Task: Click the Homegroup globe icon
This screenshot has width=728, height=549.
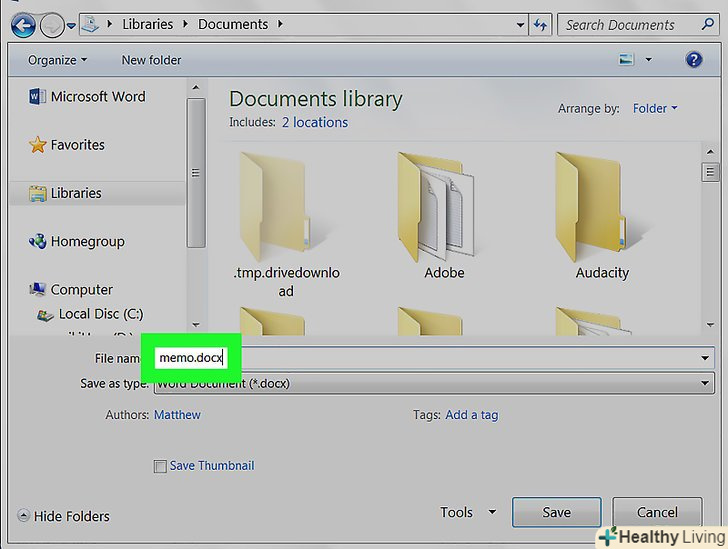Action: 38,241
